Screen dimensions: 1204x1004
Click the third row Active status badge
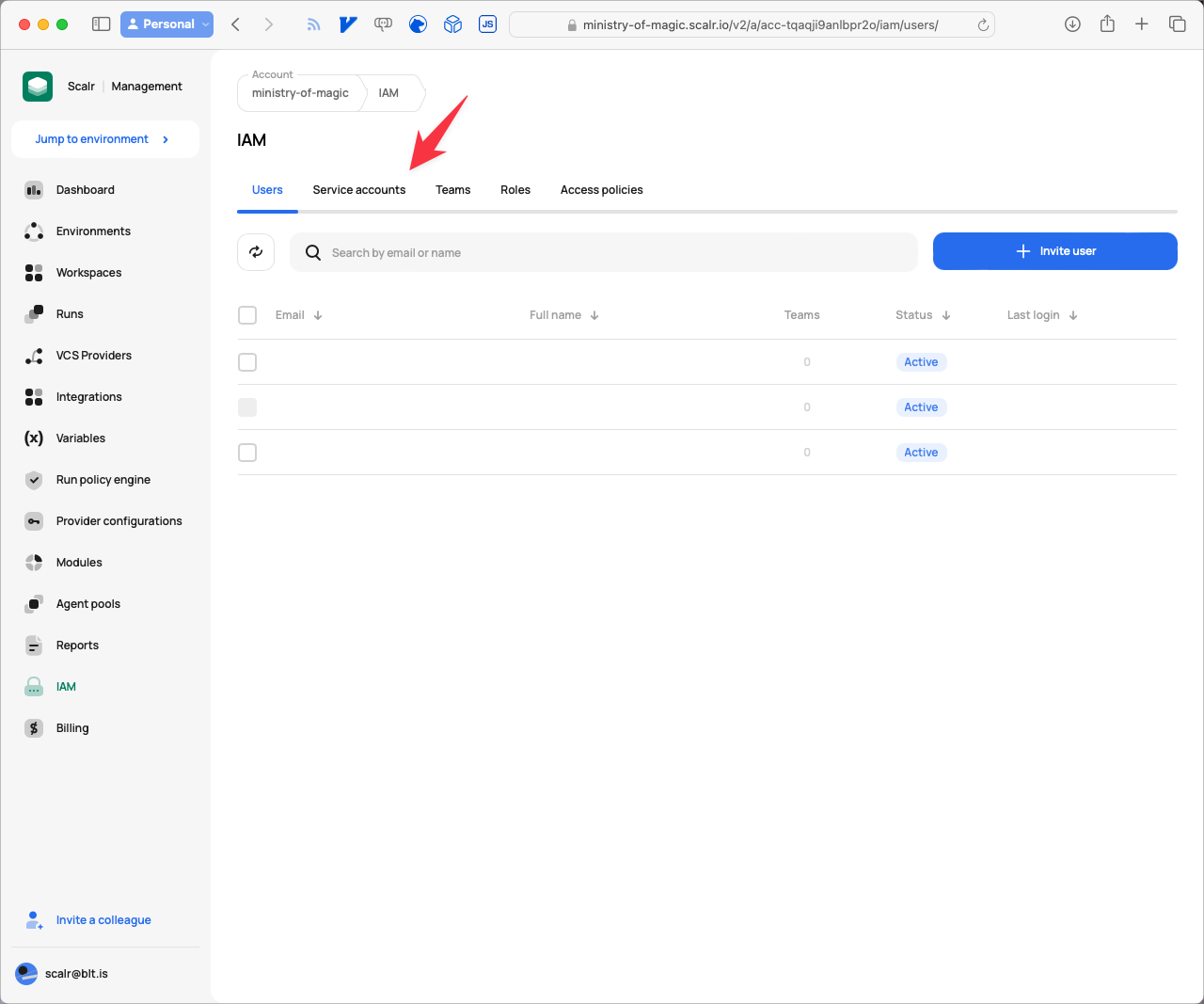click(x=921, y=453)
